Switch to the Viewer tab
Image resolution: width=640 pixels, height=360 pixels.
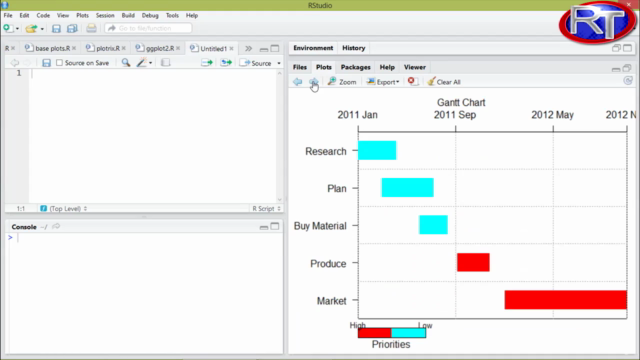point(415,67)
